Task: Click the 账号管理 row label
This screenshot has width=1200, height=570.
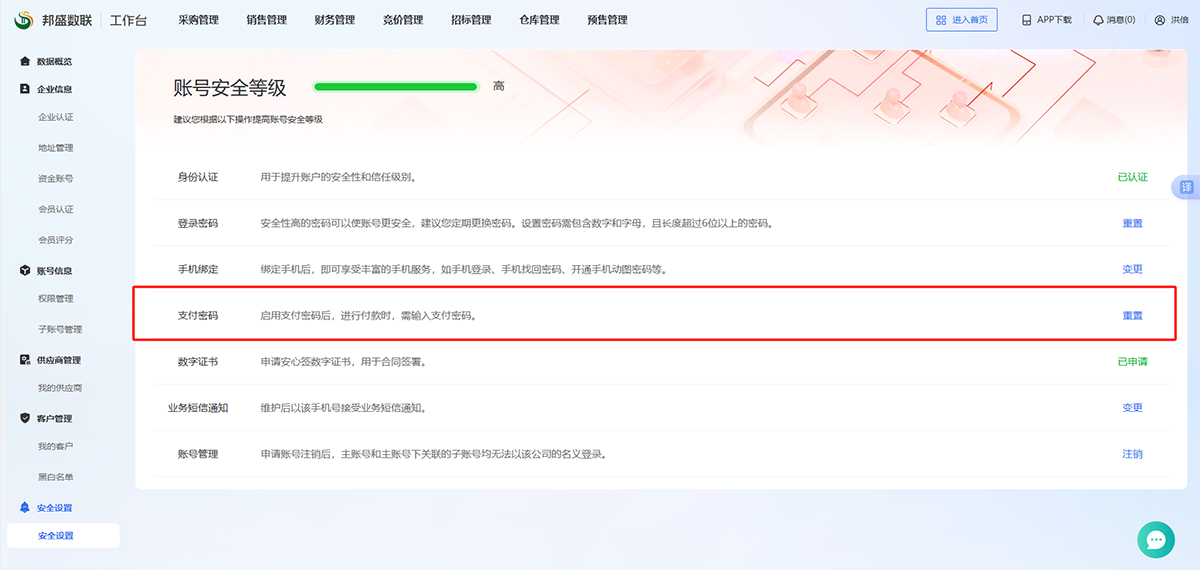Action: pos(198,453)
